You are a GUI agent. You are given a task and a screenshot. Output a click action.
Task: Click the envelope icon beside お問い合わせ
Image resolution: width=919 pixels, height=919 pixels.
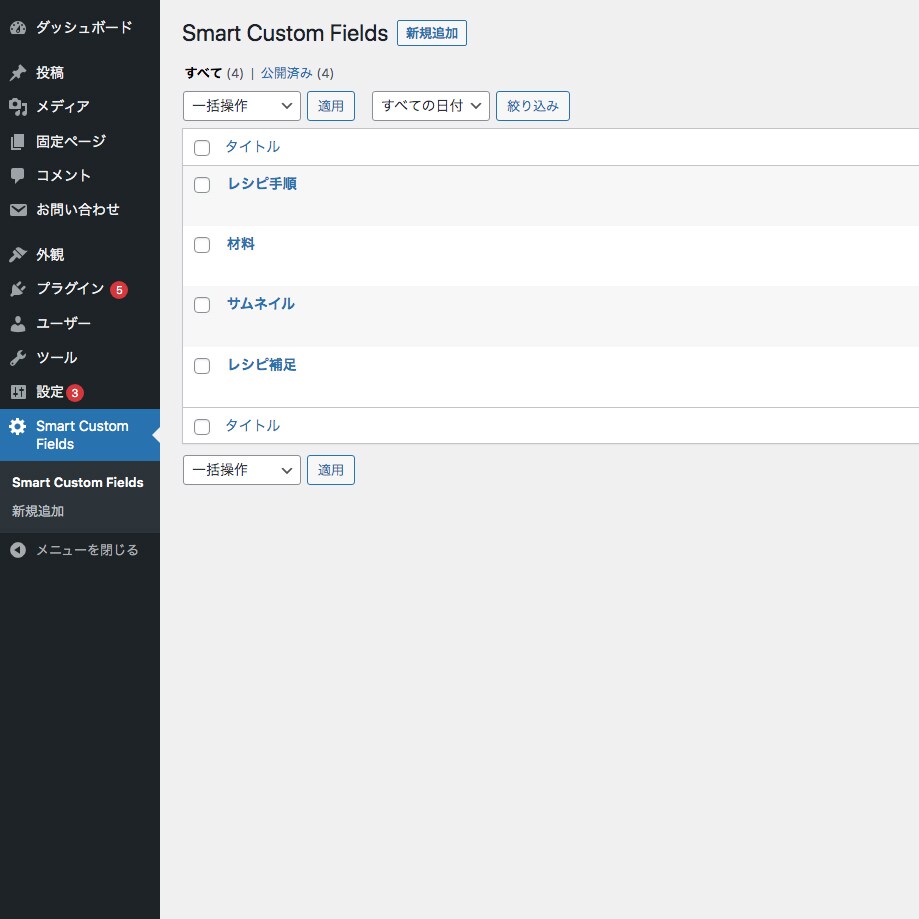(18, 210)
